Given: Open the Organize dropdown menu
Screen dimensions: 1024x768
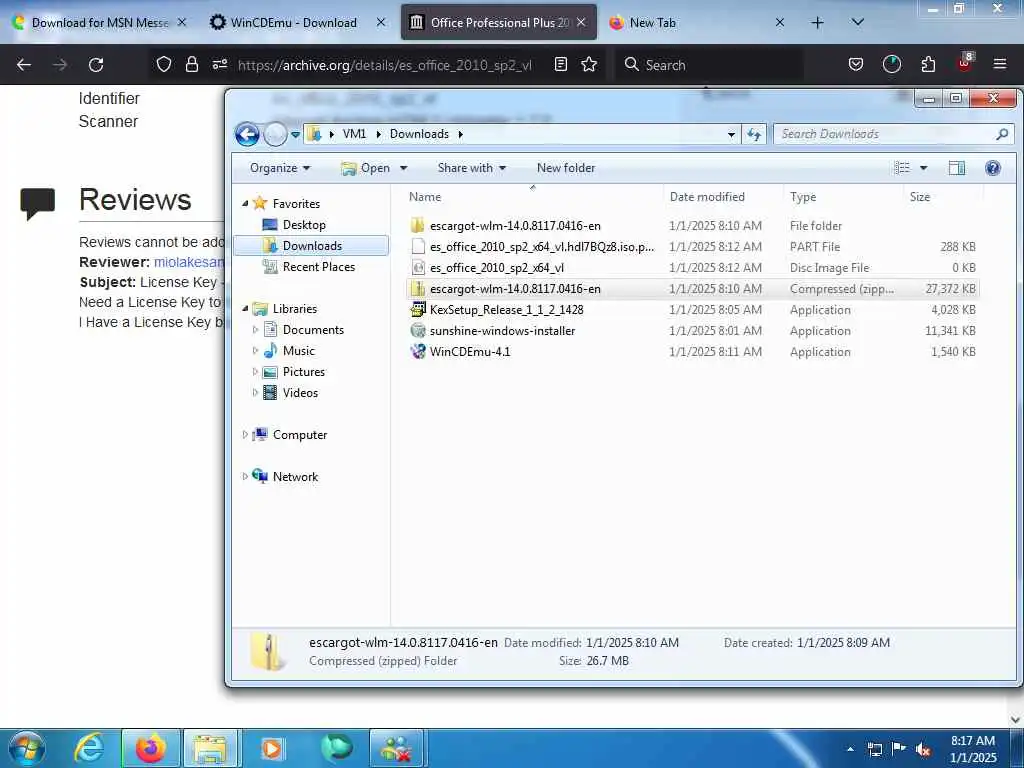Looking at the screenshot, I should tap(280, 168).
